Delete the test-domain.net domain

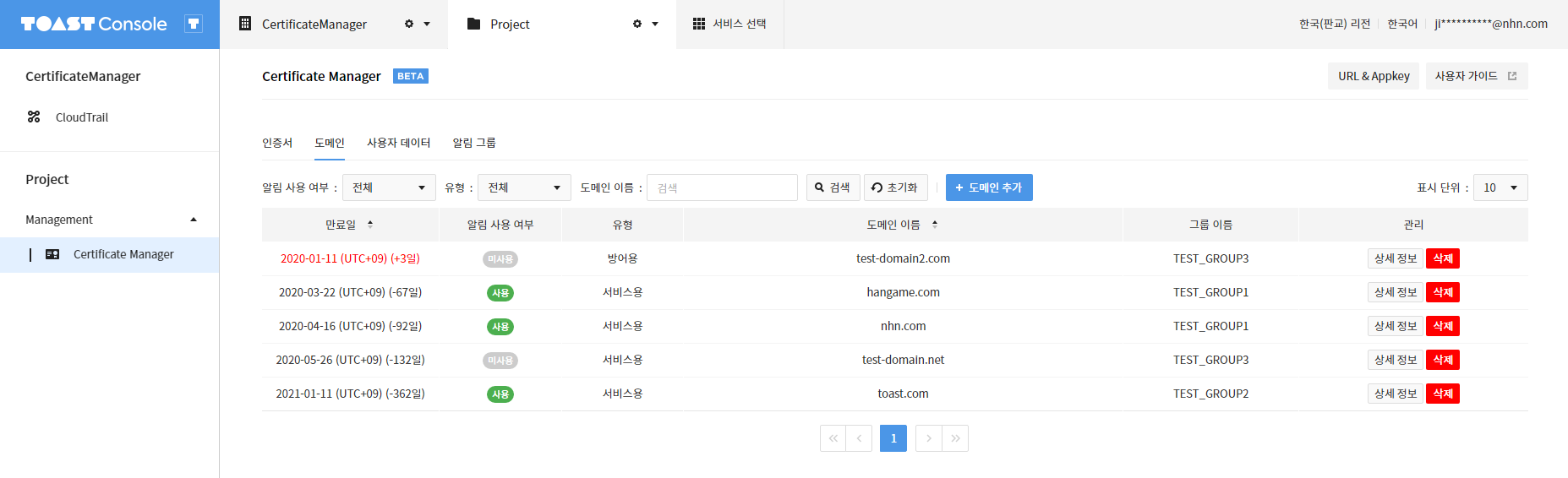pyautogui.click(x=1443, y=360)
